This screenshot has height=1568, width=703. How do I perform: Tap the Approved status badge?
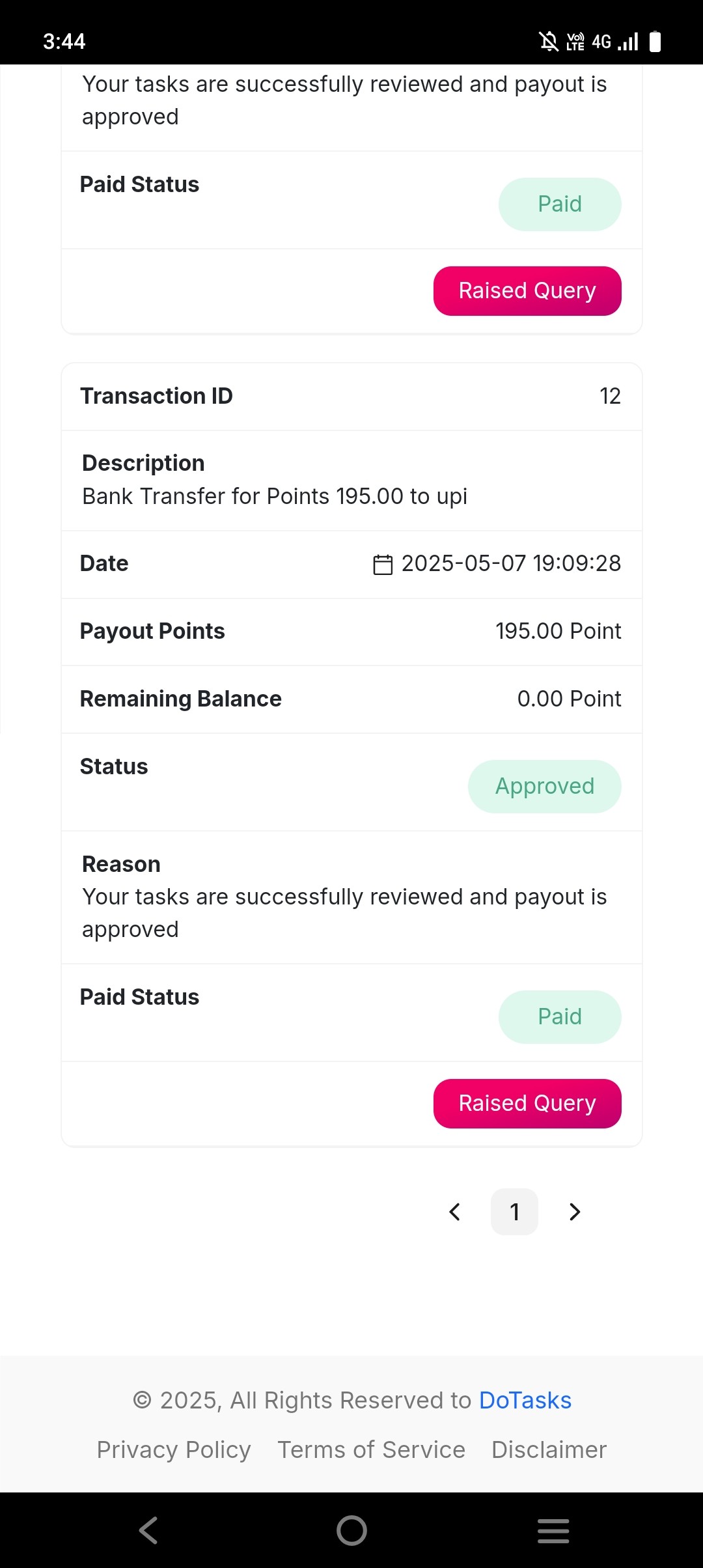tap(545, 787)
